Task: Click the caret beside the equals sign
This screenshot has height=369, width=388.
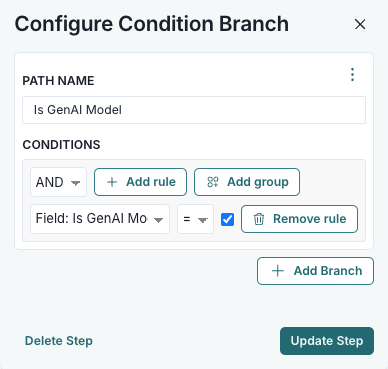Action: tap(203, 220)
